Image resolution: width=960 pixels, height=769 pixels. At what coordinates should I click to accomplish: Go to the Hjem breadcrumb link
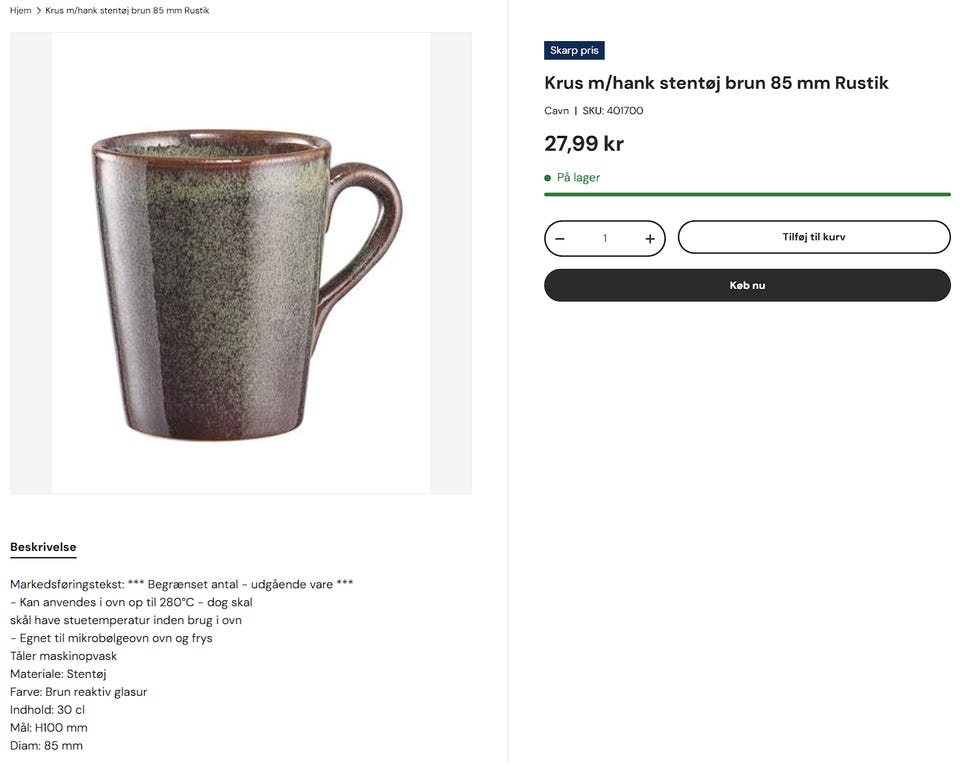point(20,11)
